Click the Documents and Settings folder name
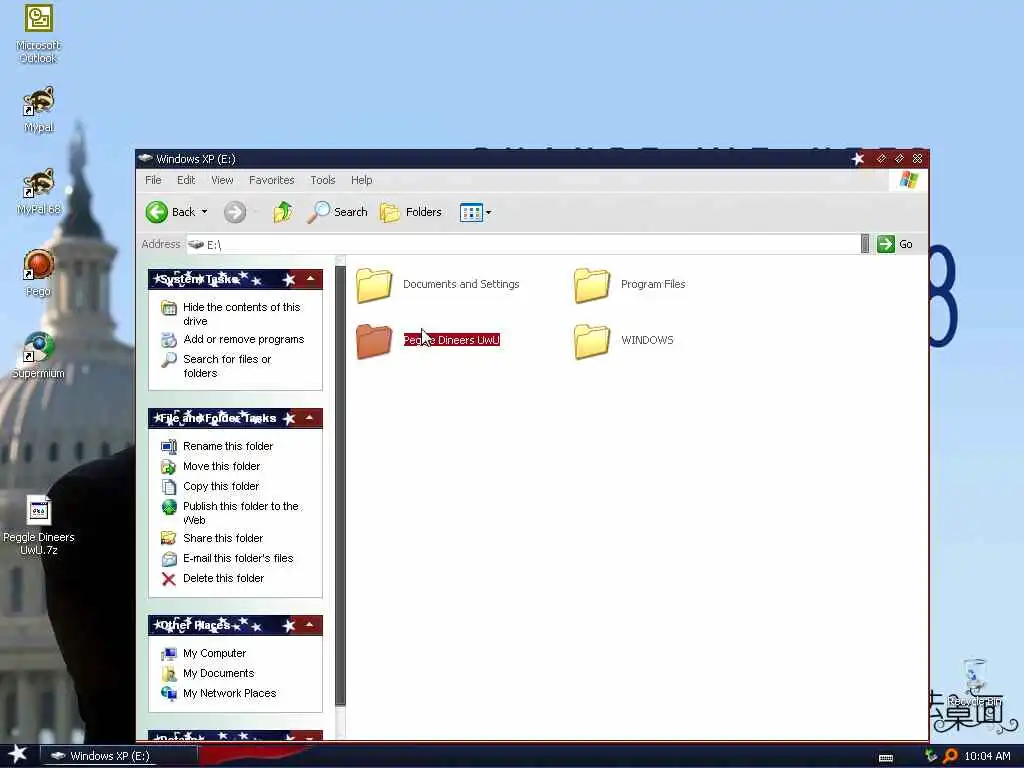Viewport: 1024px width, 768px height. [x=461, y=284]
